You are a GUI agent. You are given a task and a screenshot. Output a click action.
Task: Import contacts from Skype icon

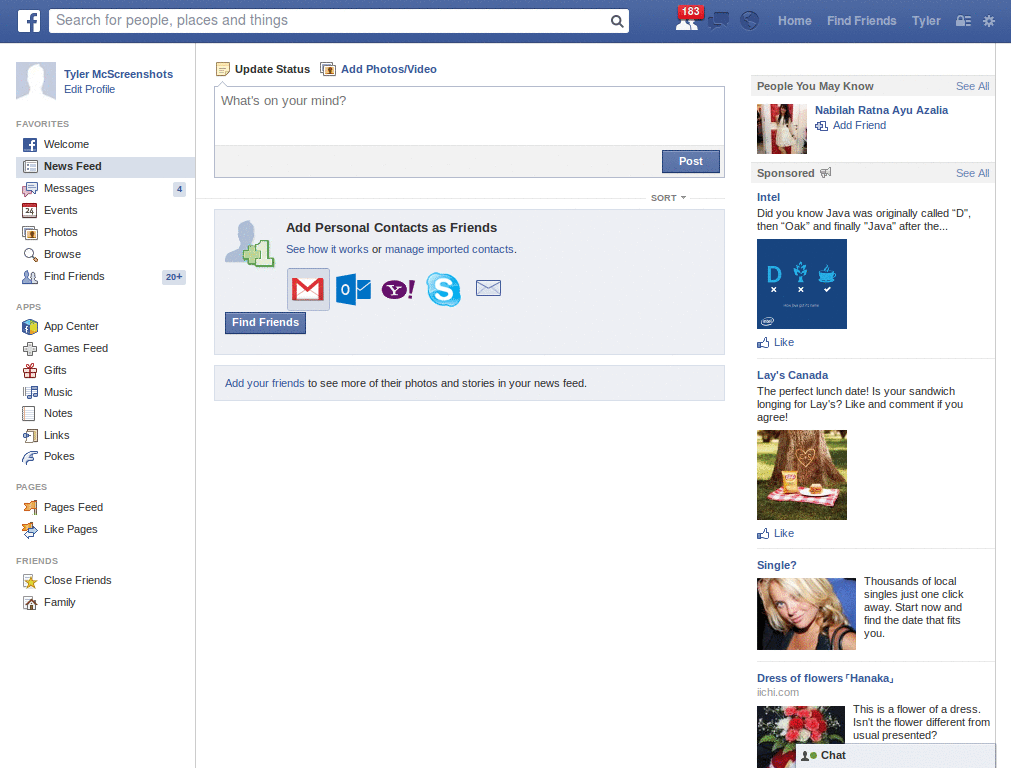point(443,289)
